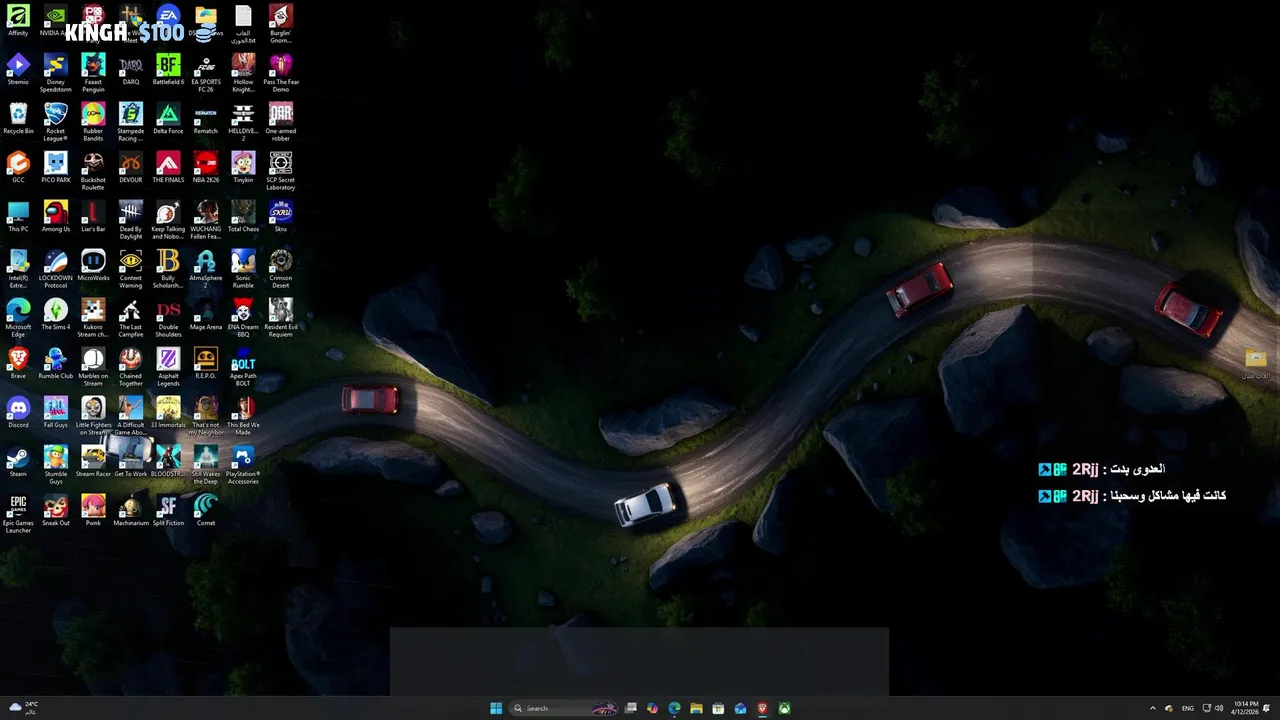This screenshot has width=1280, height=720.
Task: Select the Among Us desktop icon
Action: 56,216
